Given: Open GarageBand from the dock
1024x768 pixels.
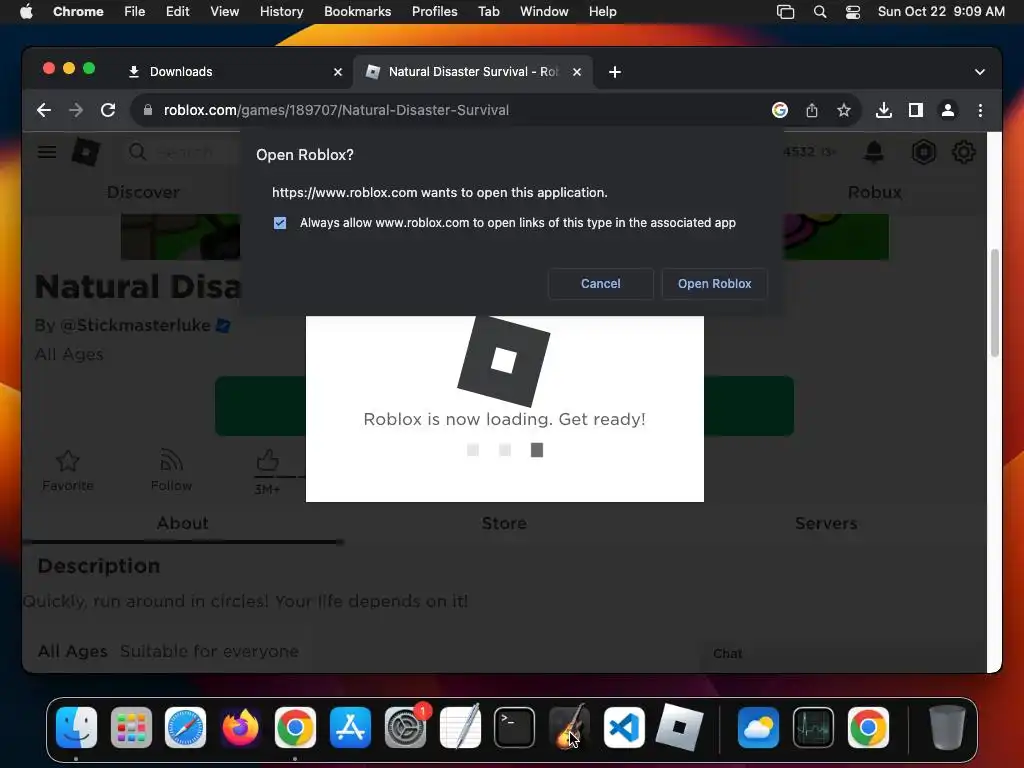Looking at the screenshot, I should pyautogui.click(x=569, y=728).
